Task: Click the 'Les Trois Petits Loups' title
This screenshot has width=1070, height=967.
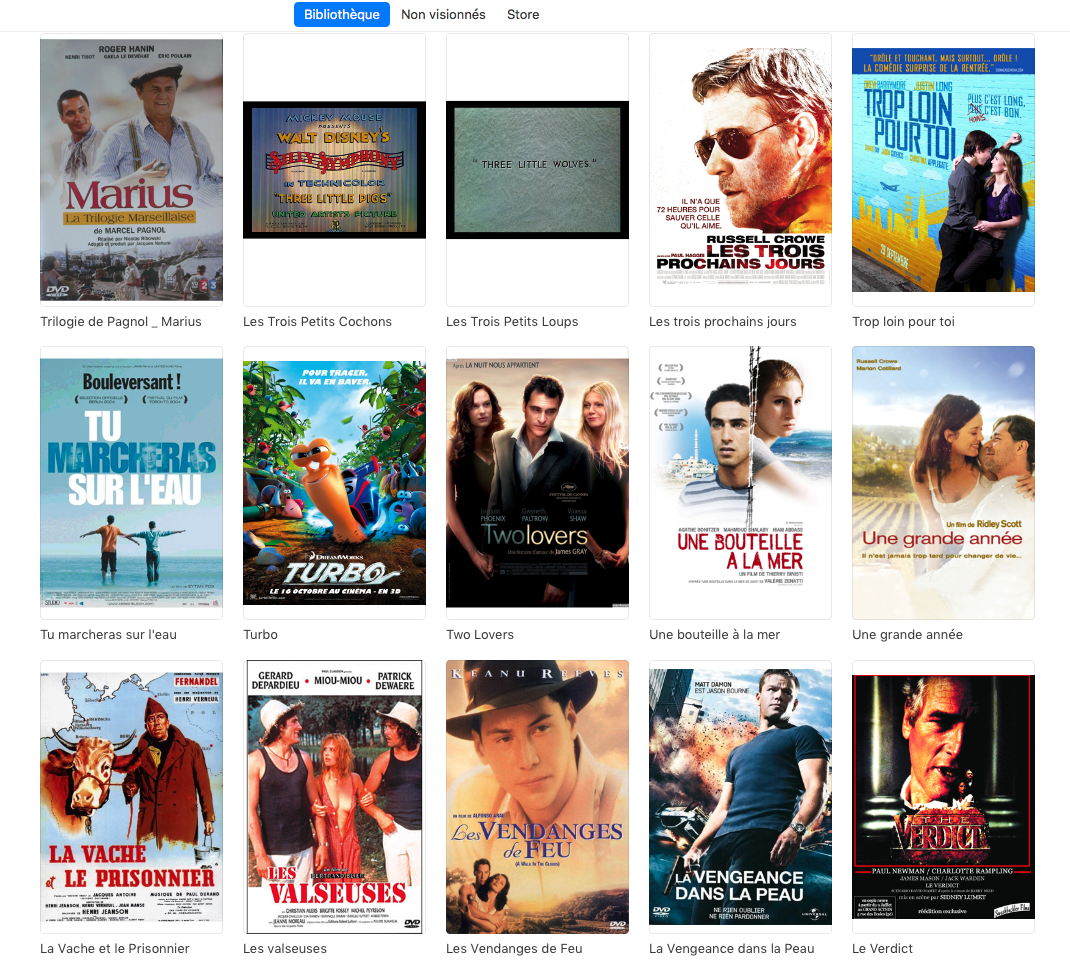Action: (x=512, y=321)
